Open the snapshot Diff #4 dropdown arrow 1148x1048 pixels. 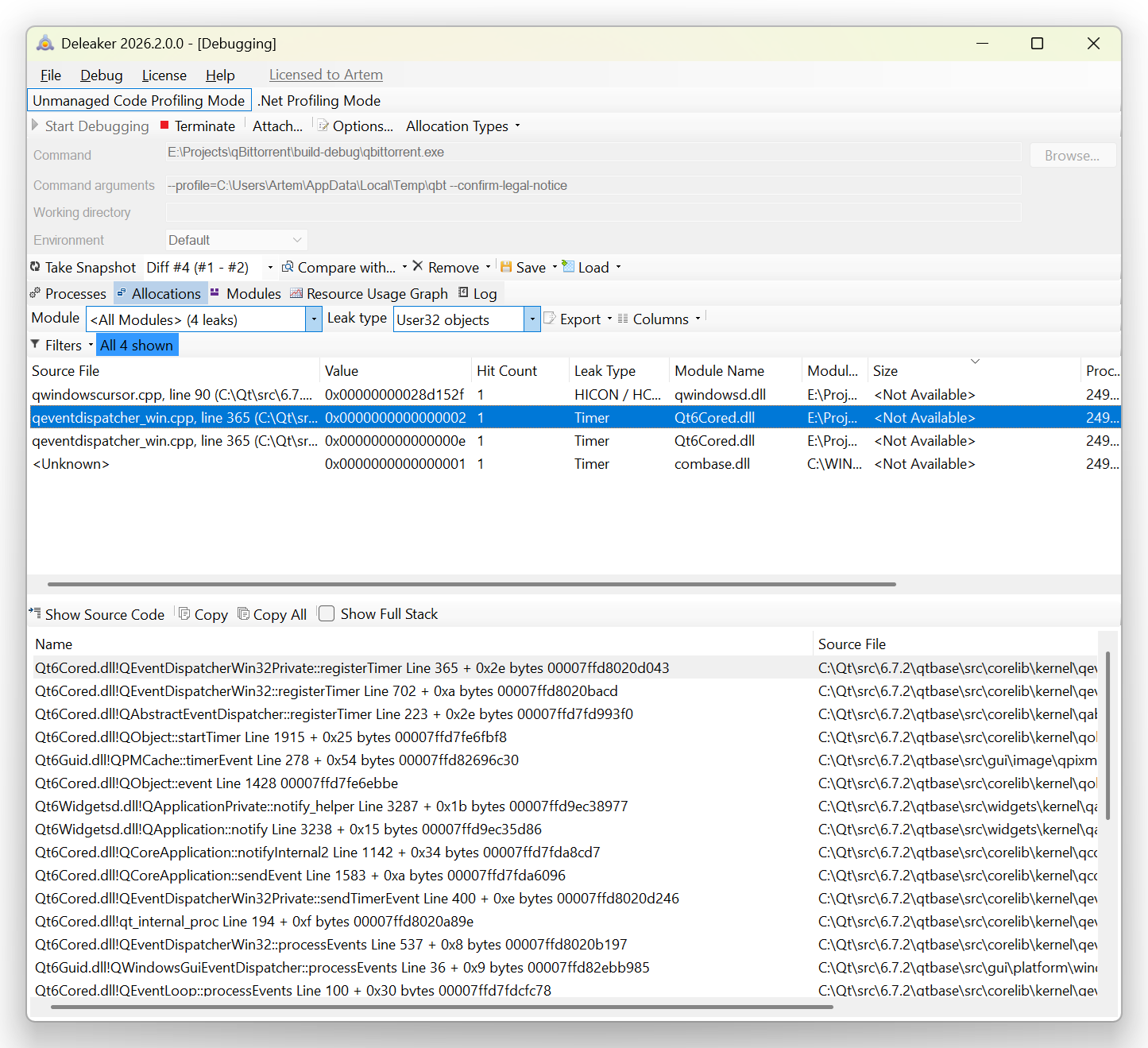[270, 267]
